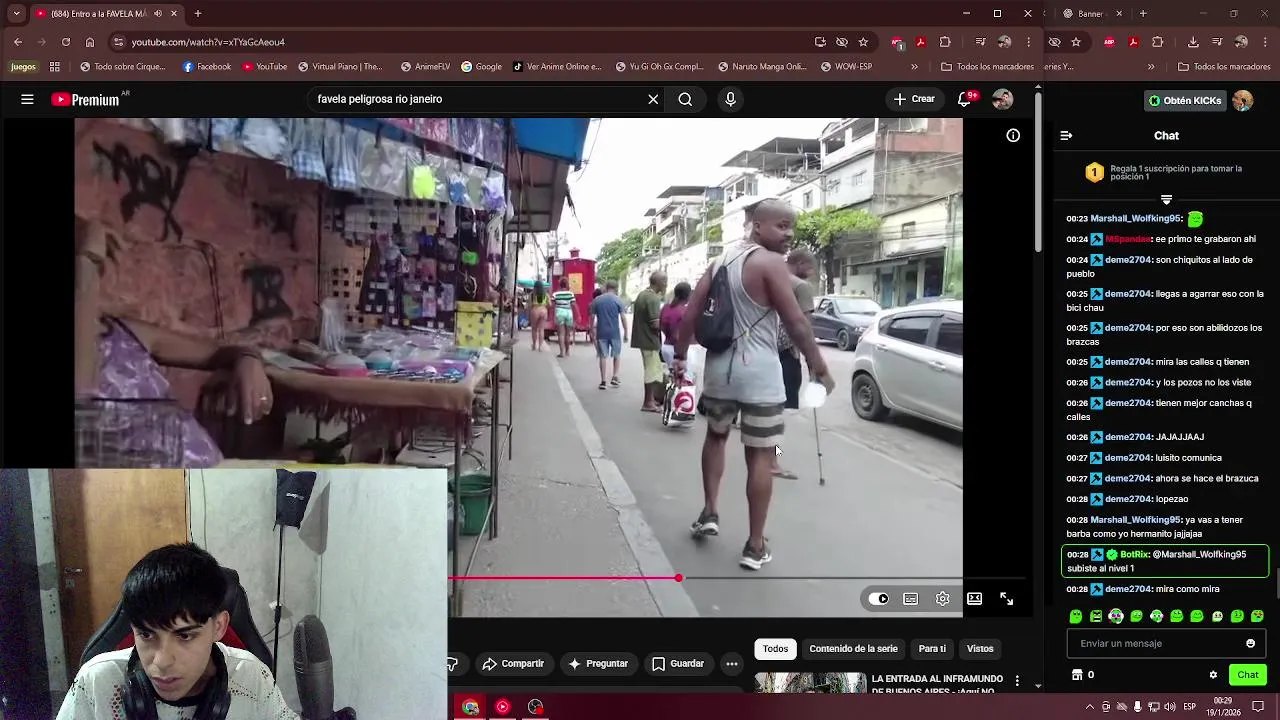1280x720 pixels.
Task: Open the player settings gear
Action: [942, 599]
